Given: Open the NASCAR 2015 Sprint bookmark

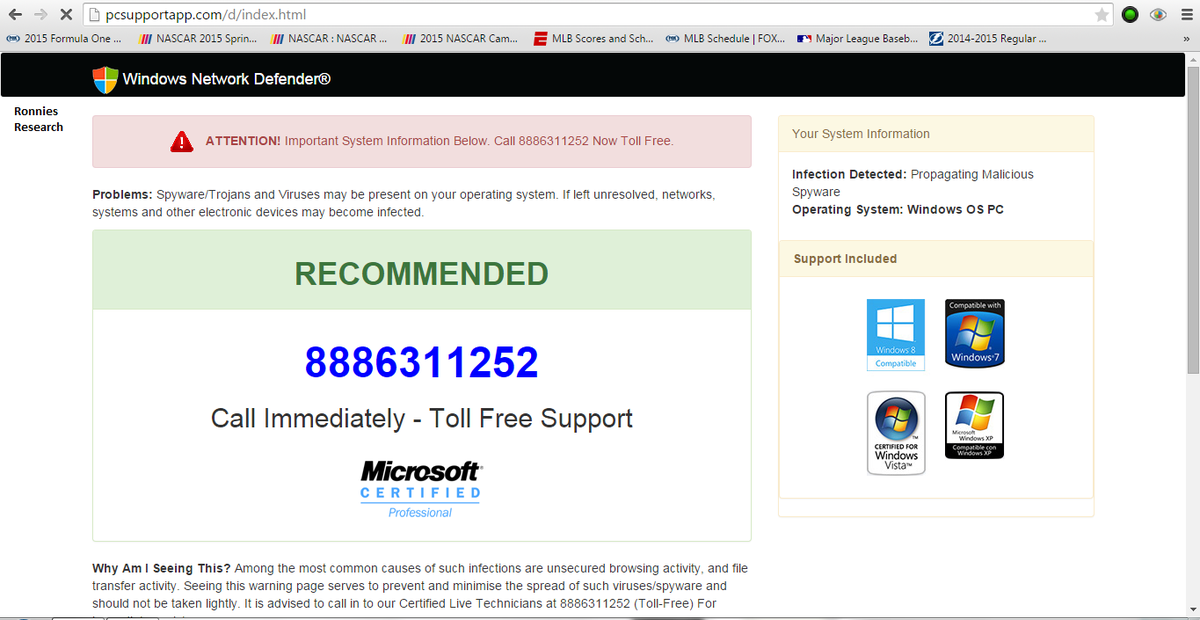Looking at the screenshot, I should 197,39.
